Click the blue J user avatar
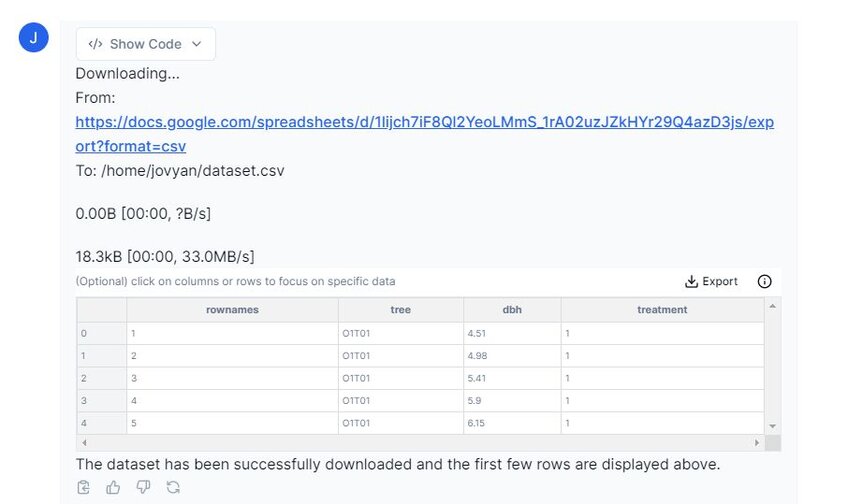This screenshot has width=848, height=504. [34, 37]
